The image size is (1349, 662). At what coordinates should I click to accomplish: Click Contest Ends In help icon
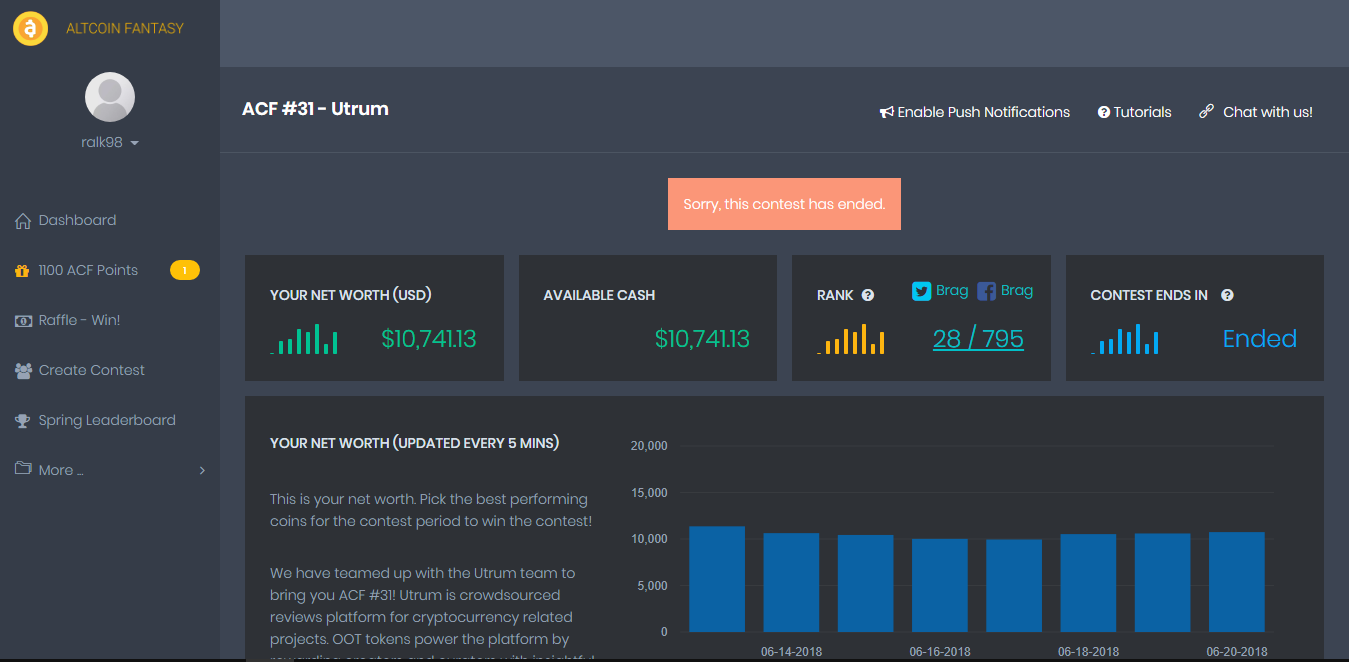[1227, 295]
